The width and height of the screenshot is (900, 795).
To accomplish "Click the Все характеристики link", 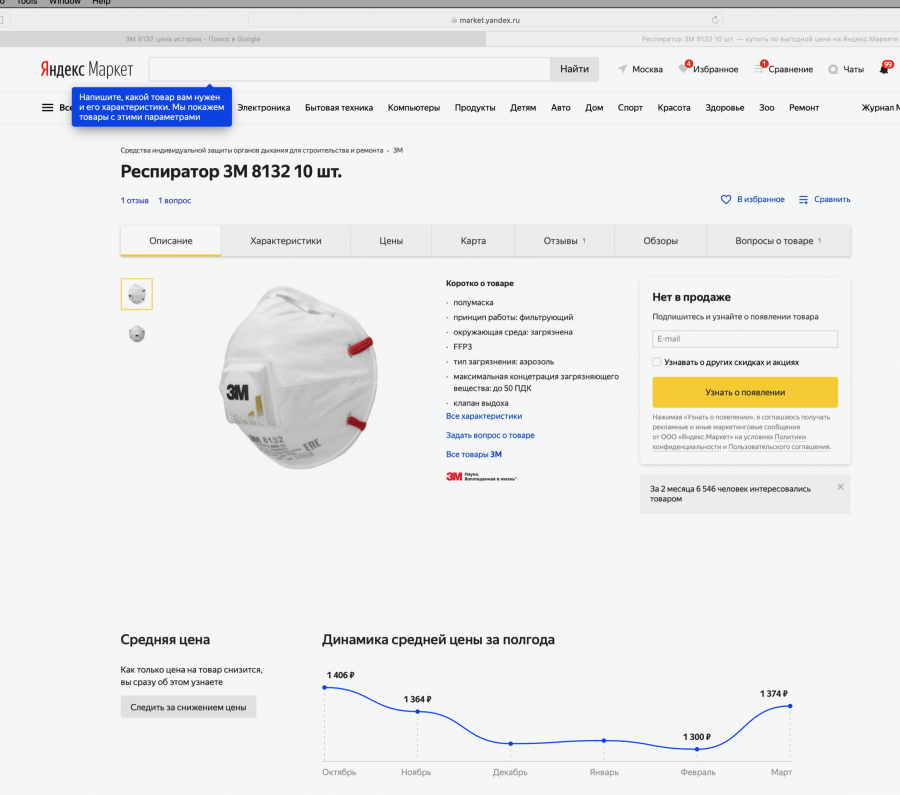I will point(484,416).
